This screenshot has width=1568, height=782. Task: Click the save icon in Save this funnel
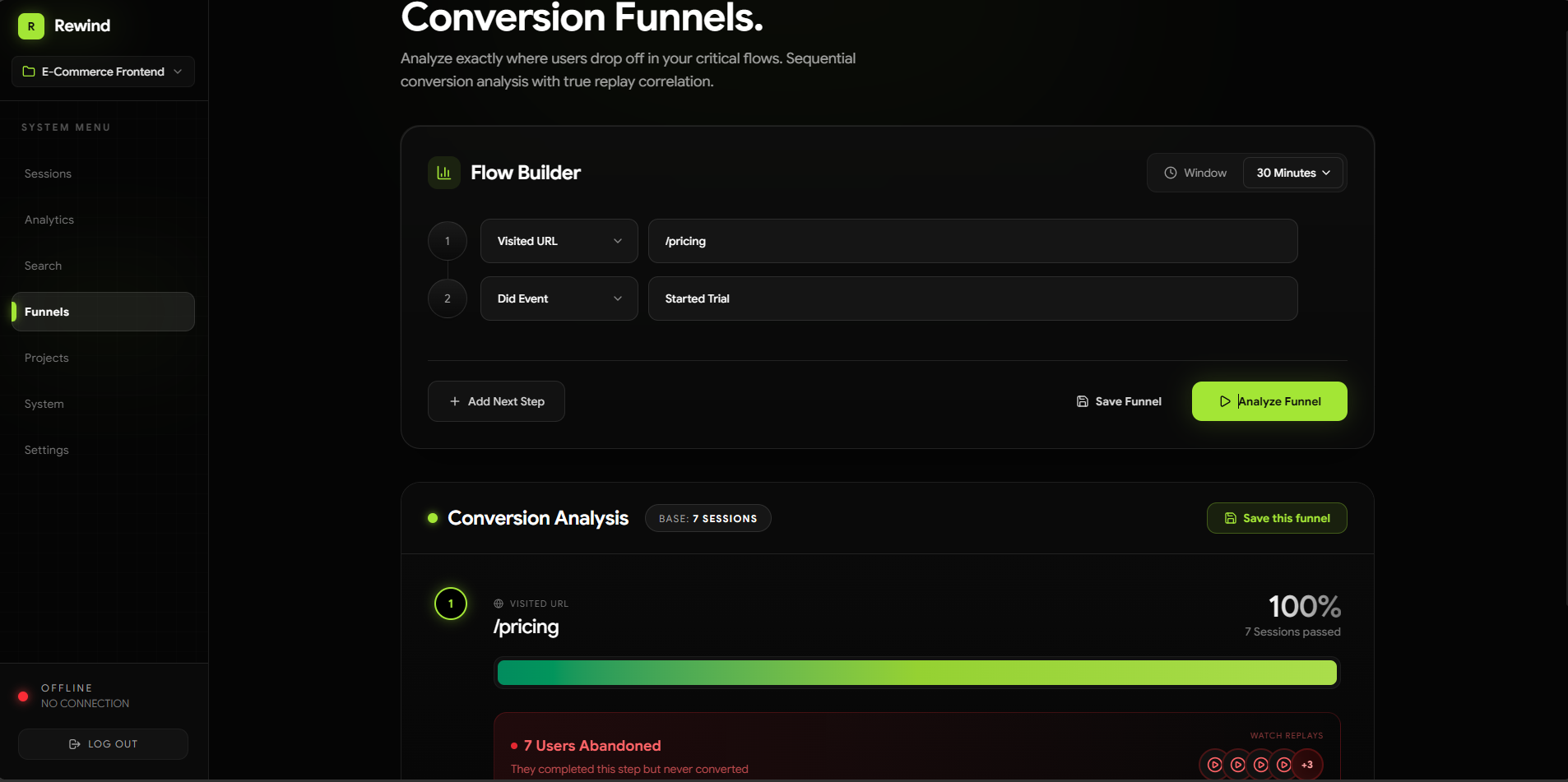pyautogui.click(x=1231, y=518)
